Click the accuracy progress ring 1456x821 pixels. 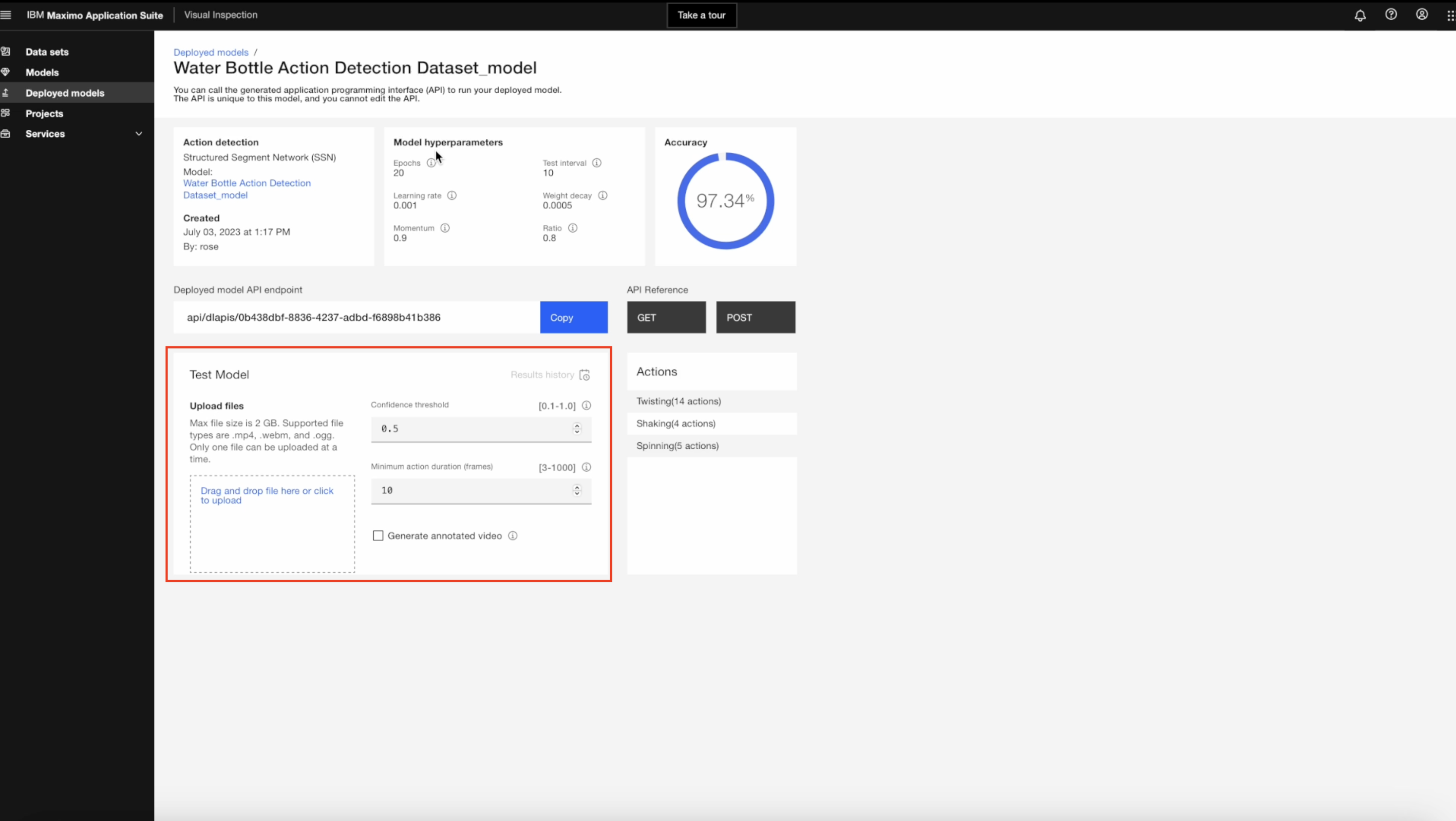(725, 200)
